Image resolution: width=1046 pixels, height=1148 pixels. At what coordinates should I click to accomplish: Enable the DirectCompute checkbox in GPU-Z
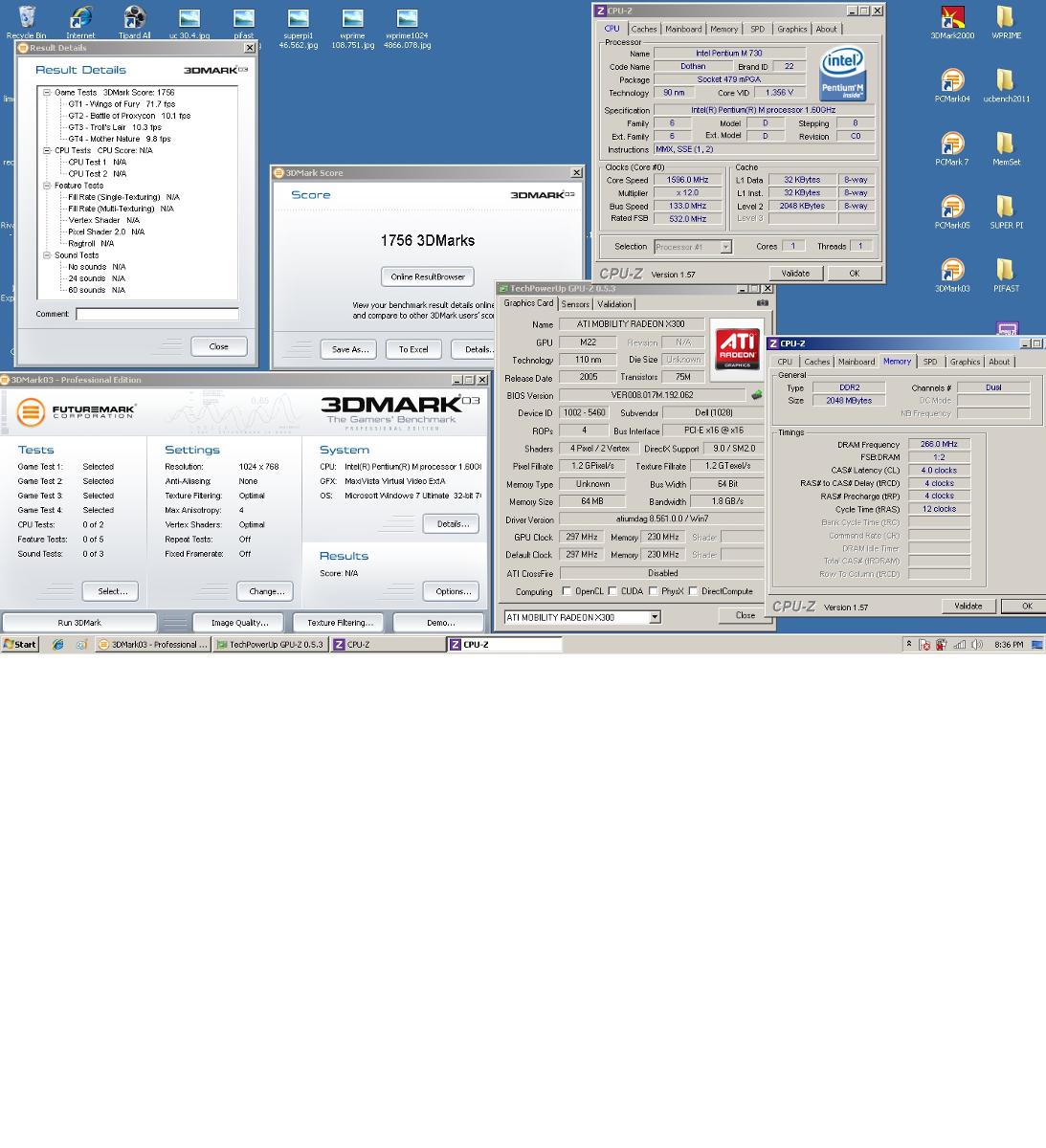[x=693, y=591]
